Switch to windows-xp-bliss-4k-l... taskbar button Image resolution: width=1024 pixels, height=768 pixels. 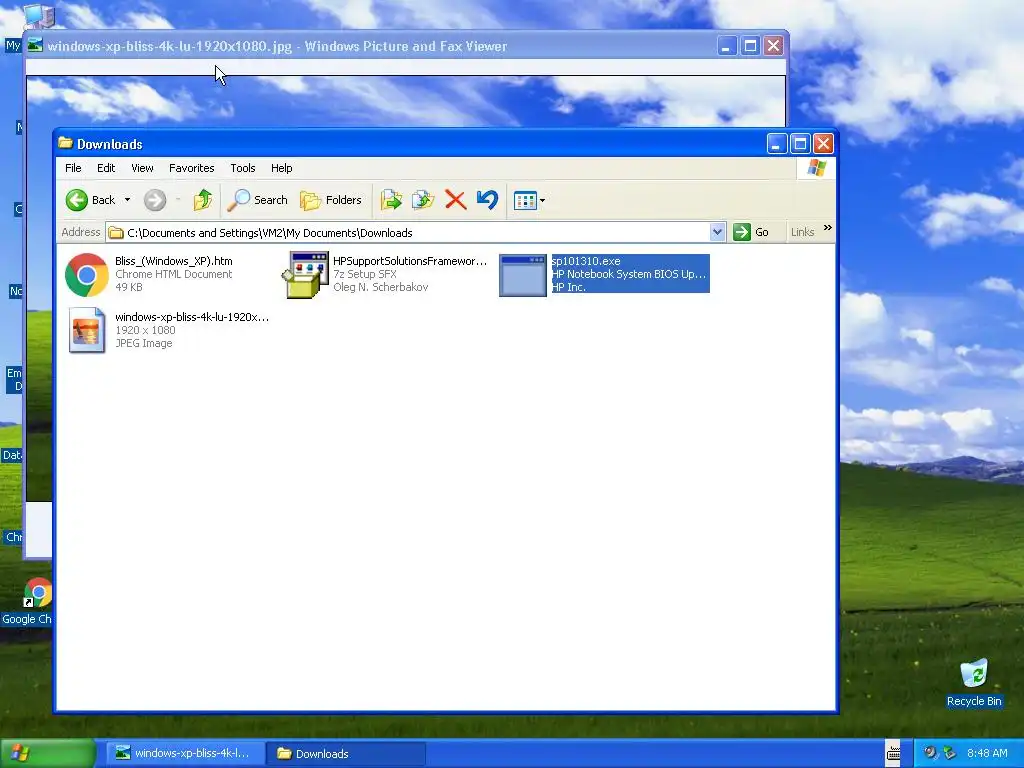coord(185,754)
